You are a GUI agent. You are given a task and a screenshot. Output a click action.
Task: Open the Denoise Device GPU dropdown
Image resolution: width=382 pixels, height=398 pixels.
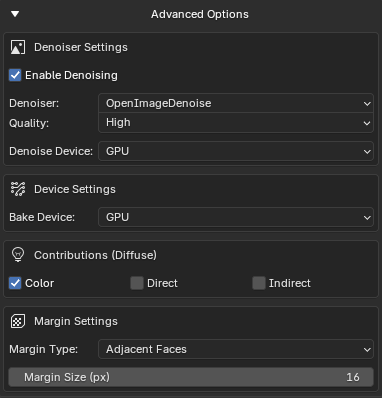pyautogui.click(x=236, y=151)
